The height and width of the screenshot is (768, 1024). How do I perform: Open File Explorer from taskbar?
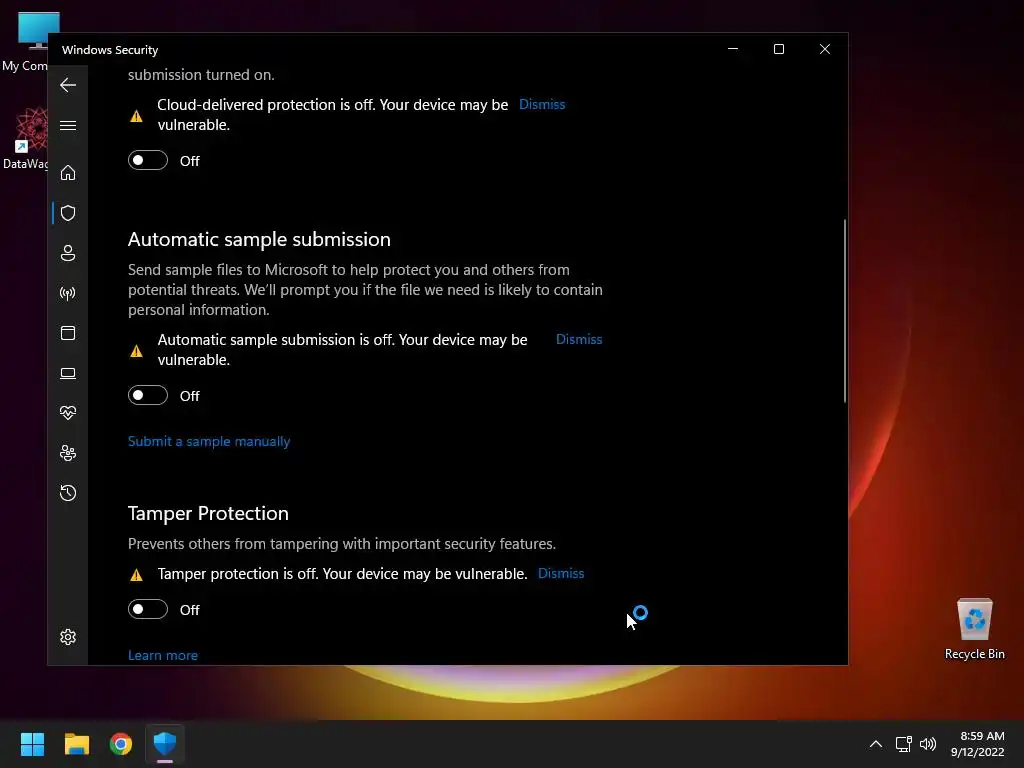(76, 744)
